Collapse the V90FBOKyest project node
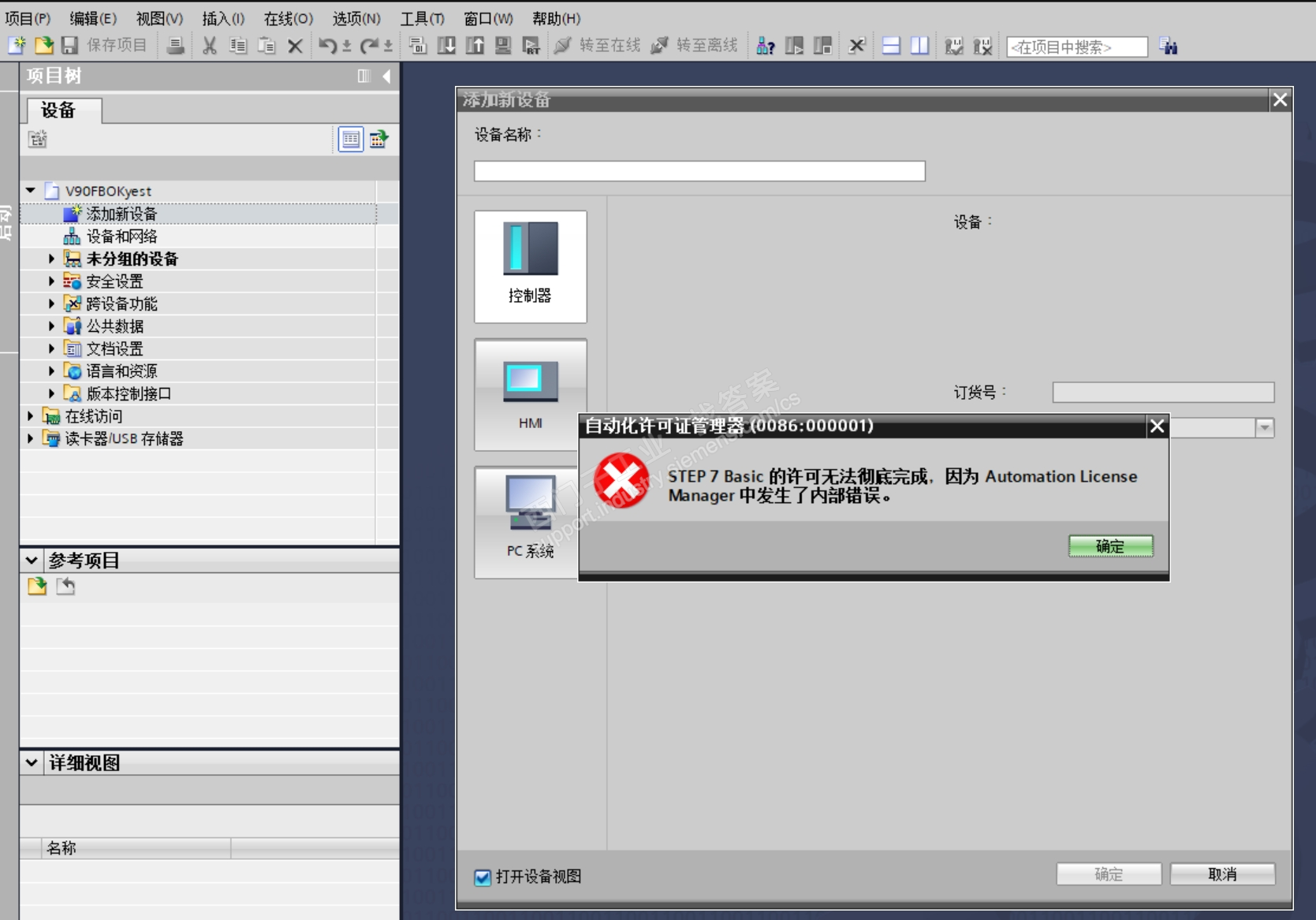Viewport: 1316px width, 920px height. click(31, 191)
